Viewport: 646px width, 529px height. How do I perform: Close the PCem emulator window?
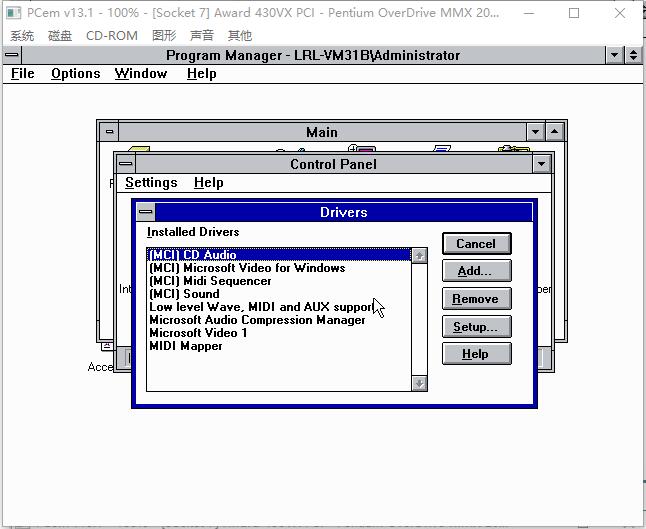(x=620, y=13)
